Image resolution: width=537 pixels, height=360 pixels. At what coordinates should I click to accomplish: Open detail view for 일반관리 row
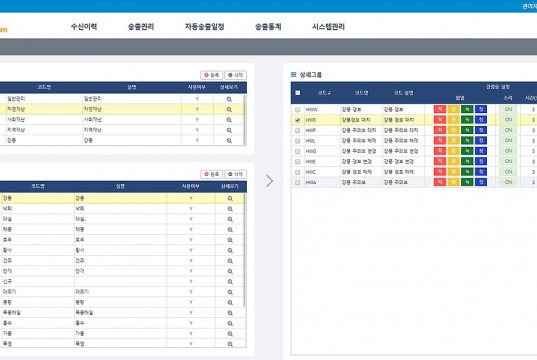[229, 99]
